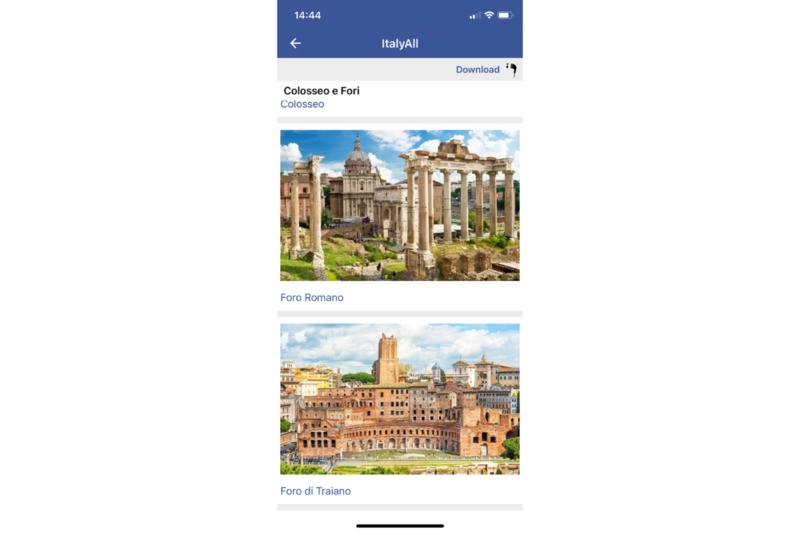Tap the gray divider below Foro di Traiano caption
Viewport: 800px width, 533px height.
click(400, 507)
